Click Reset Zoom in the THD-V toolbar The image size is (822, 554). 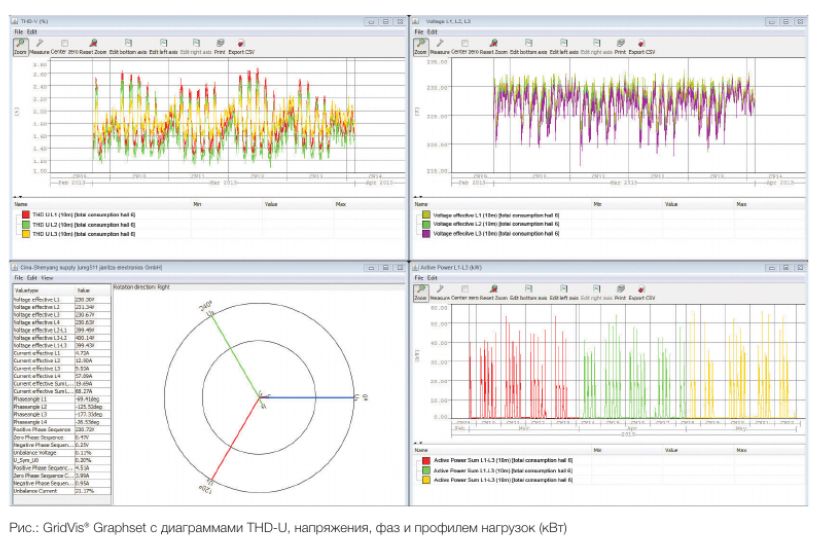pyautogui.click(x=93, y=46)
